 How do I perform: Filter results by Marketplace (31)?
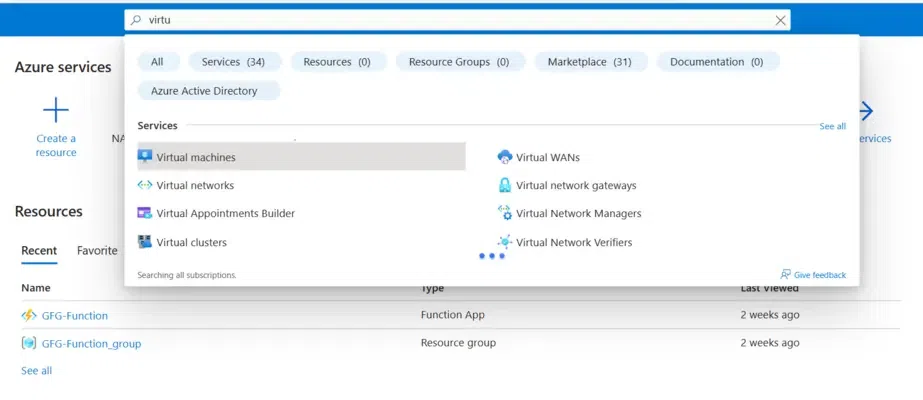(x=590, y=62)
